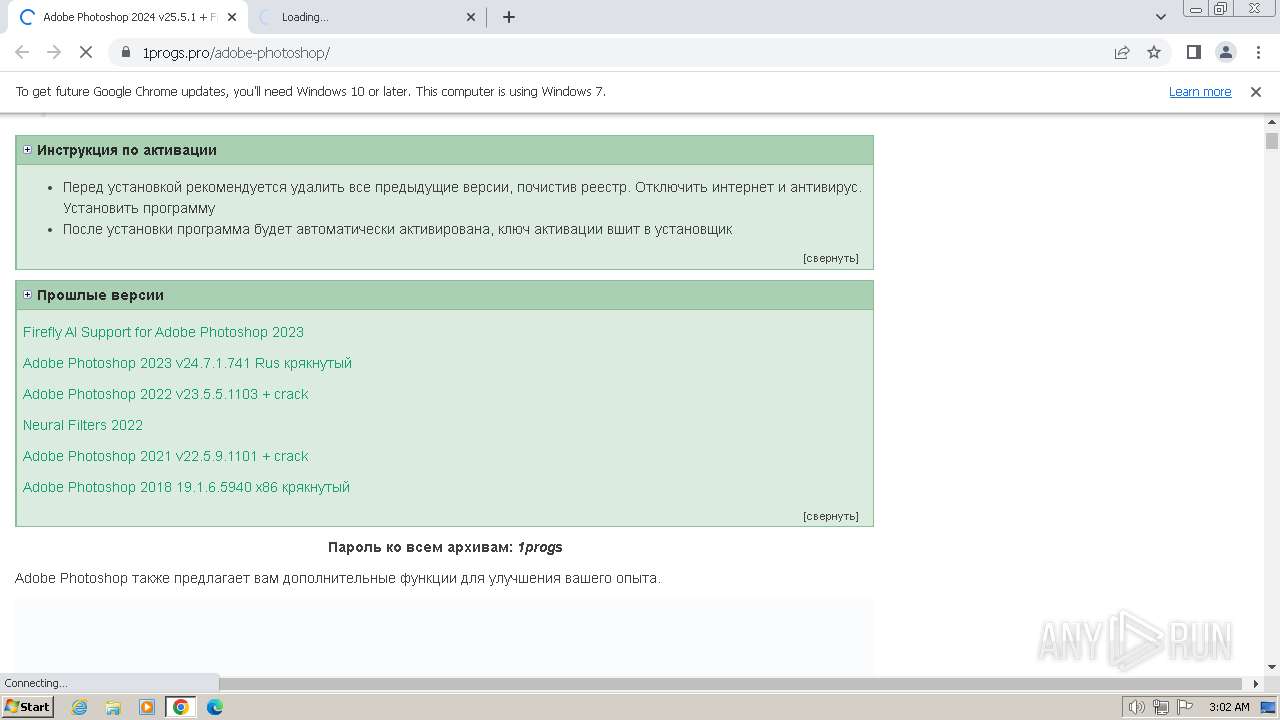Close the Loading... tab

pyautogui.click(x=472, y=17)
